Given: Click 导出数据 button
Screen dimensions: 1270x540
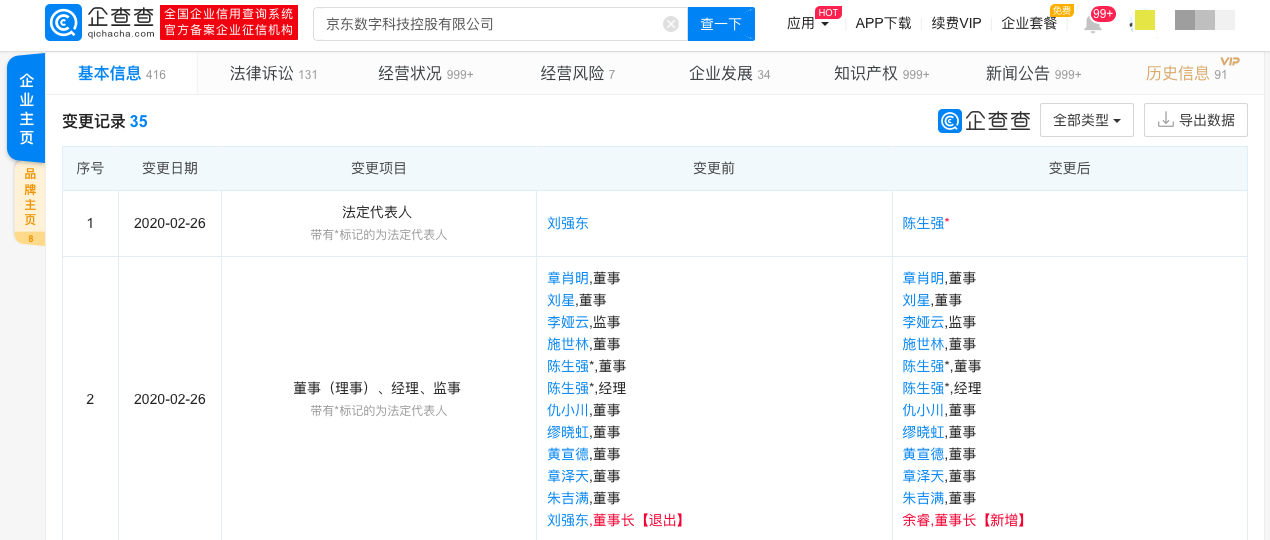Looking at the screenshot, I should pos(1196,120).
